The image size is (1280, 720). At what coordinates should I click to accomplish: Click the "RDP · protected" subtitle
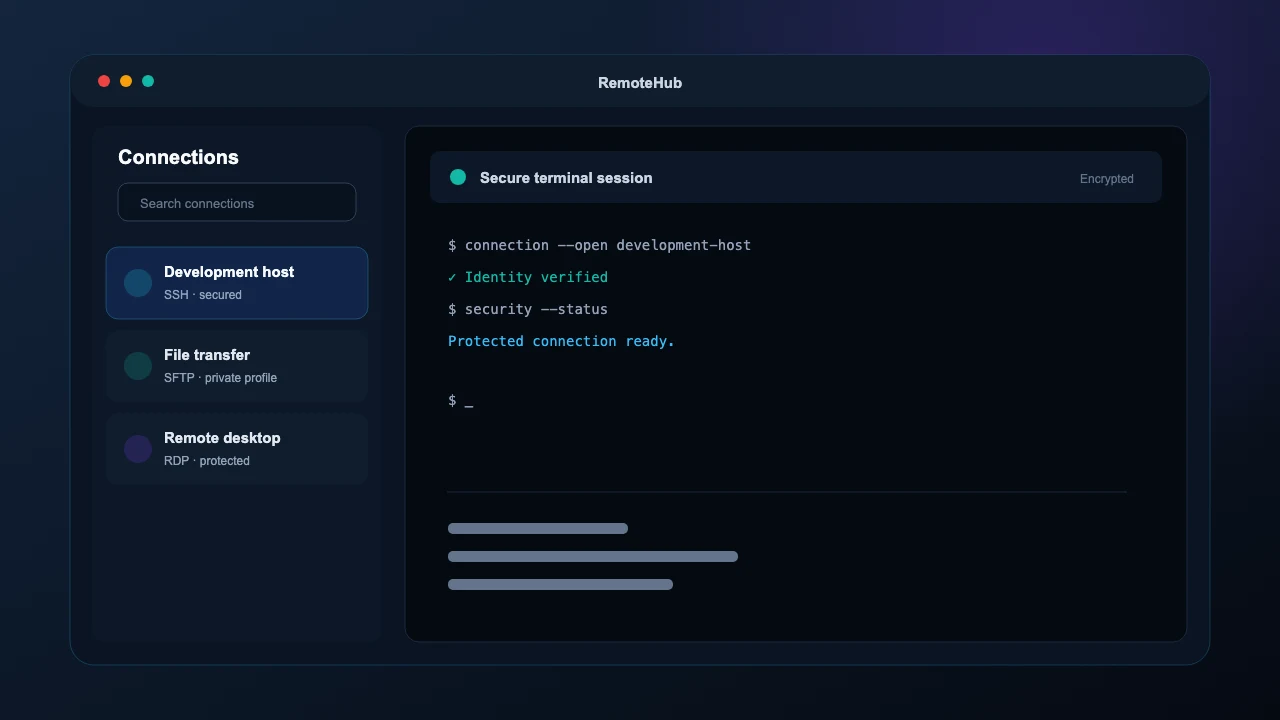coord(207,461)
